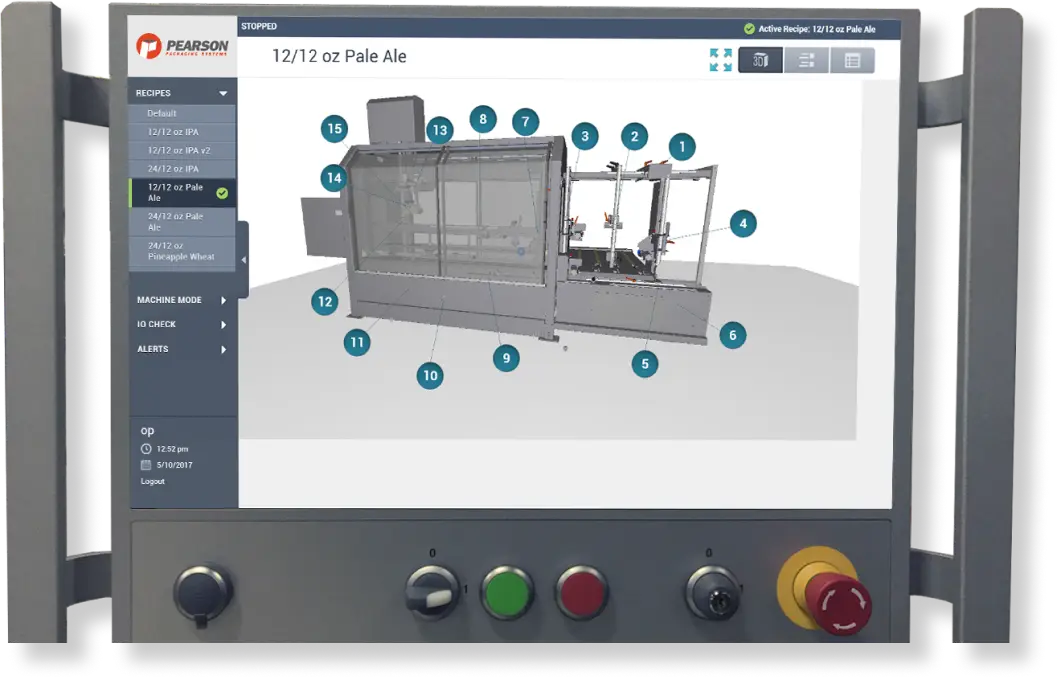This screenshot has height=680, width=1061.
Task: Expand the IO Check menu
Action: 182,324
